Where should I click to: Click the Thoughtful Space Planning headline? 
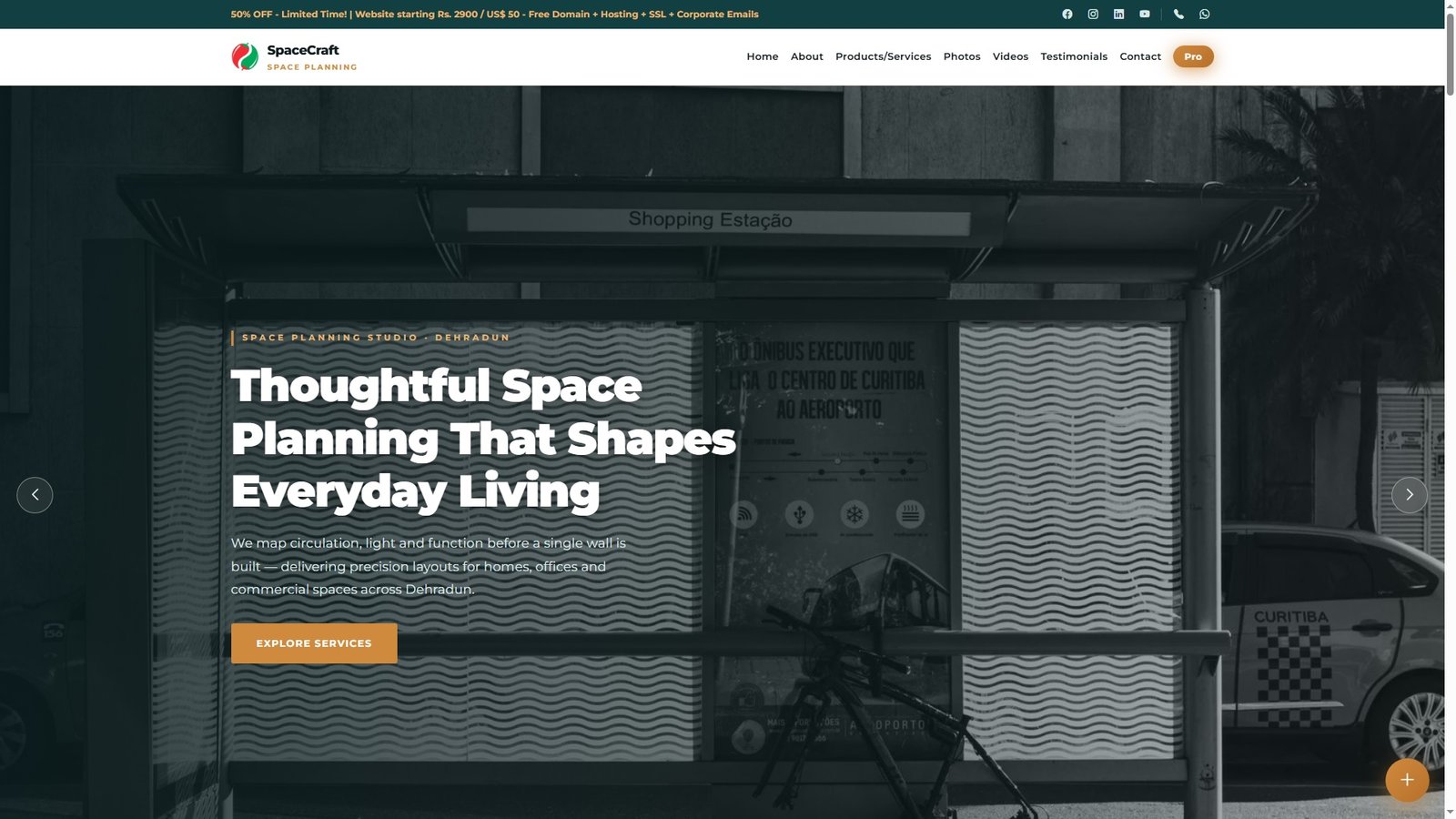pyautogui.click(x=482, y=439)
